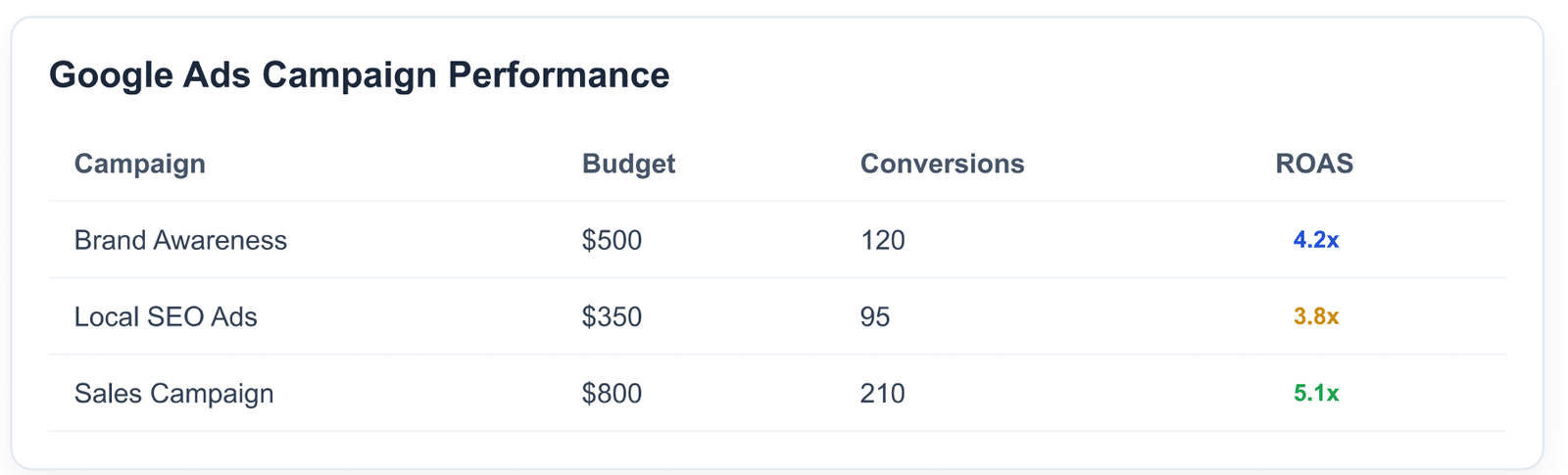Select the Conversions column header
Viewport: 1568px width, 475px height.
[x=942, y=164]
